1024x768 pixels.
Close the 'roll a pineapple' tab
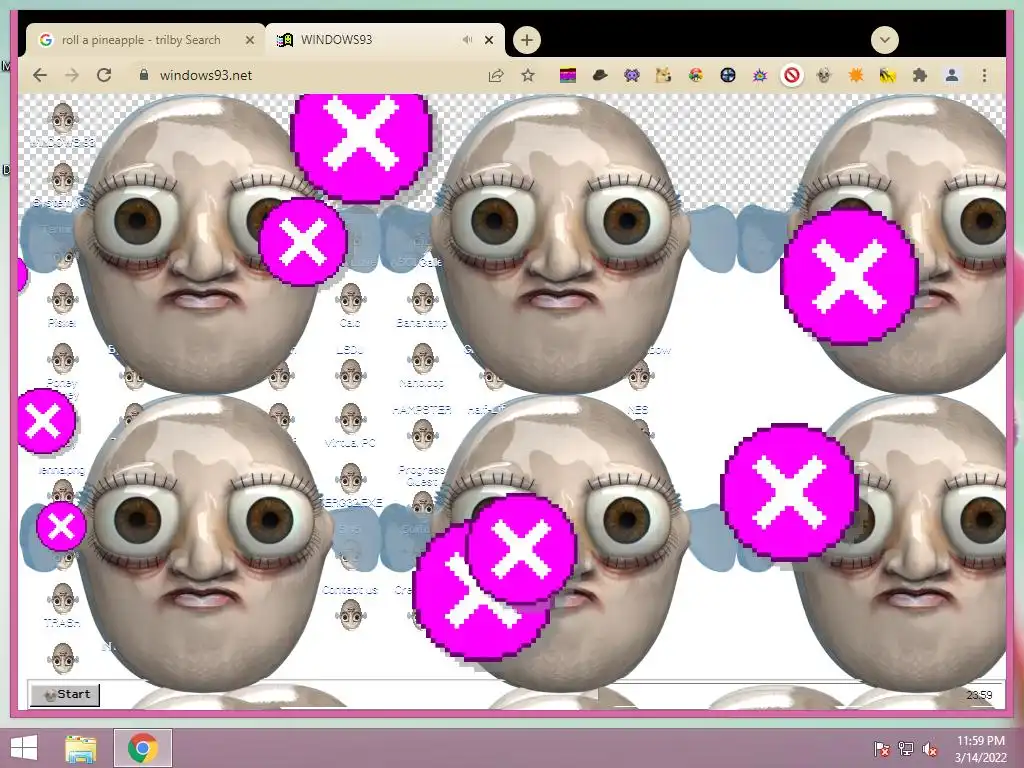249,40
